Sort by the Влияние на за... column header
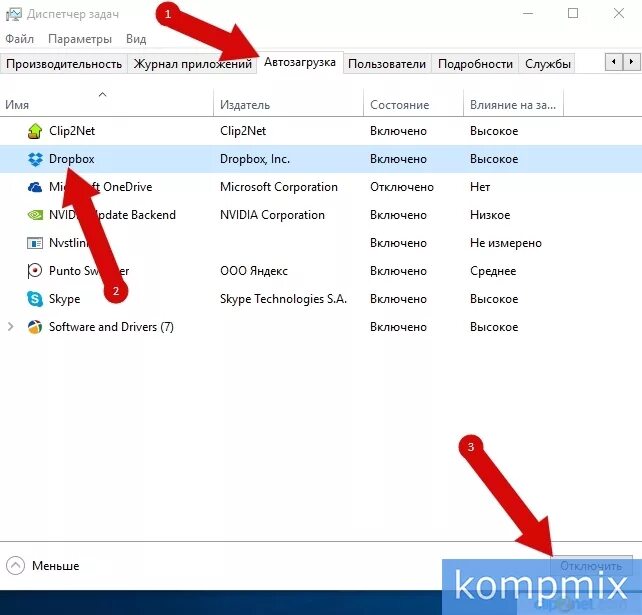This screenshot has height=615, width=642. click(513, 102)
